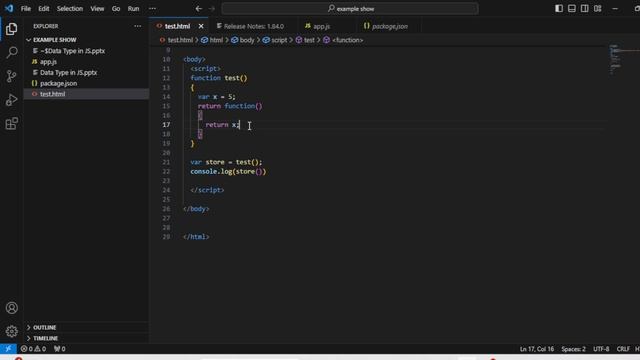Collapse the EXAMPLE SHOW folder section
This screenshot has height=360, width=640.
tap(54, 40)
